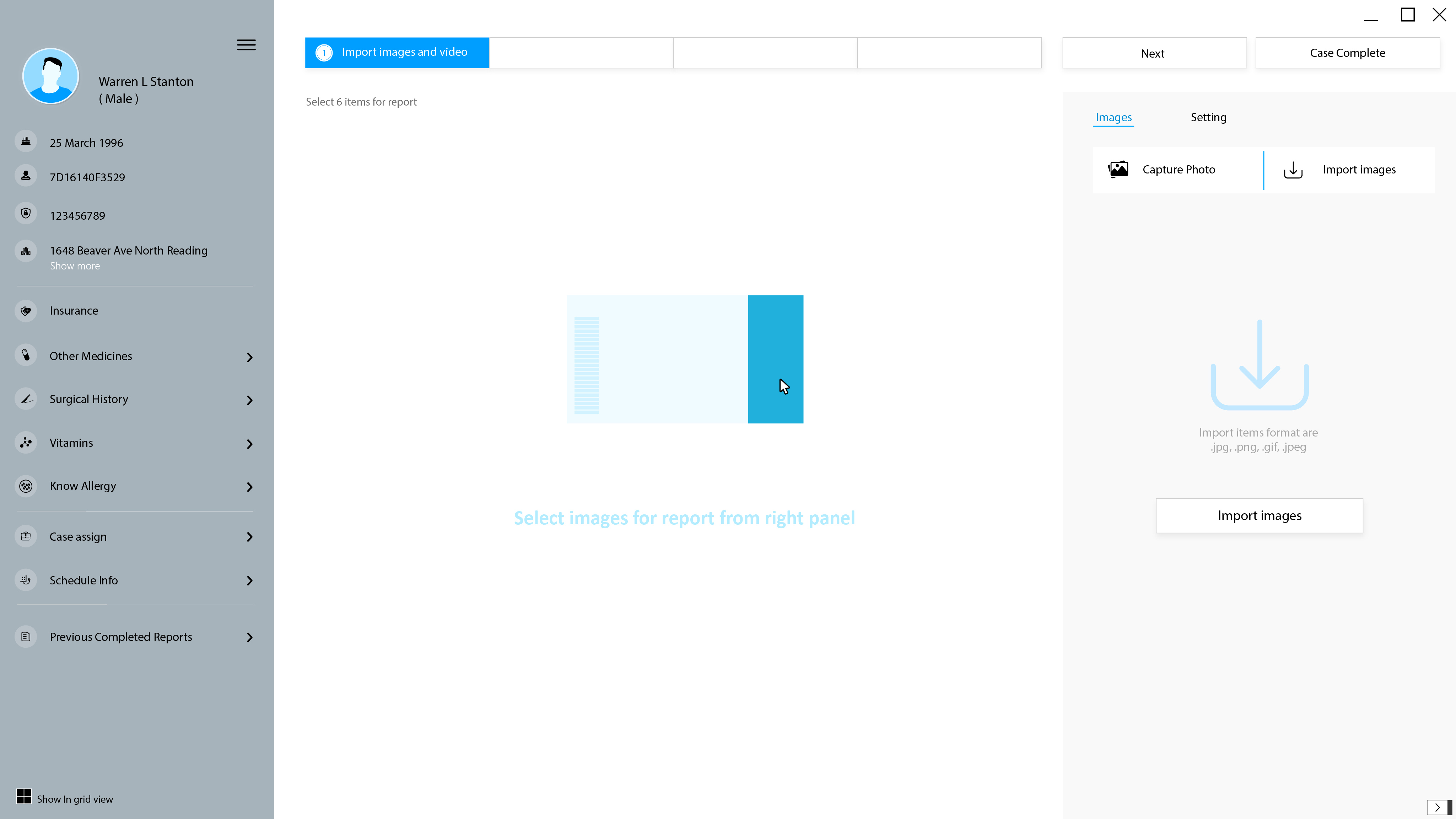Expand the Case assign section
This screenshot has height=819, width=1456.
249,537
